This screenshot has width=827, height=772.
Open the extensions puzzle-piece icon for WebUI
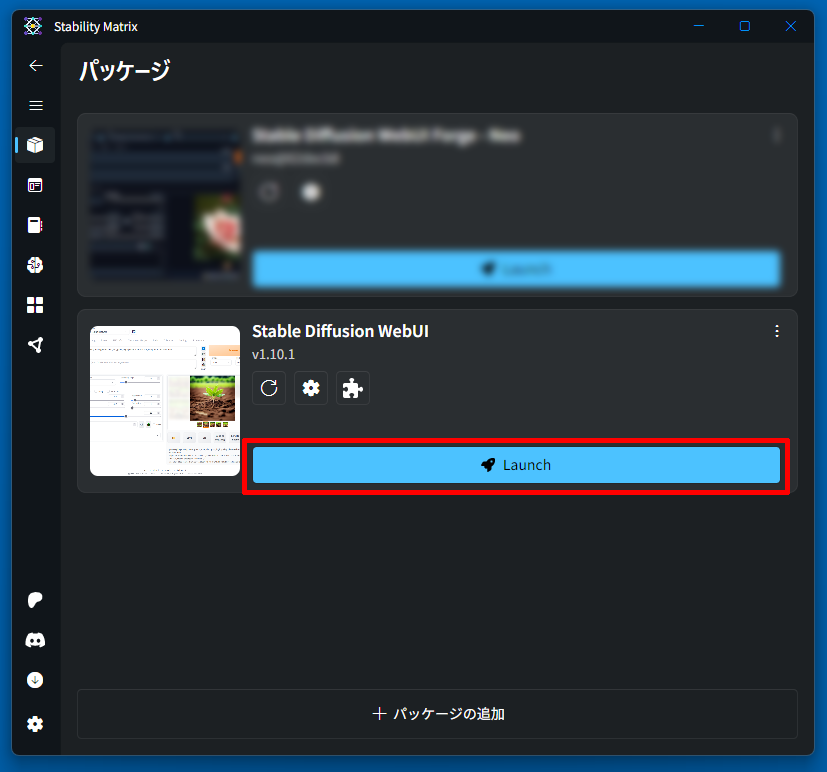pos(352,388)
